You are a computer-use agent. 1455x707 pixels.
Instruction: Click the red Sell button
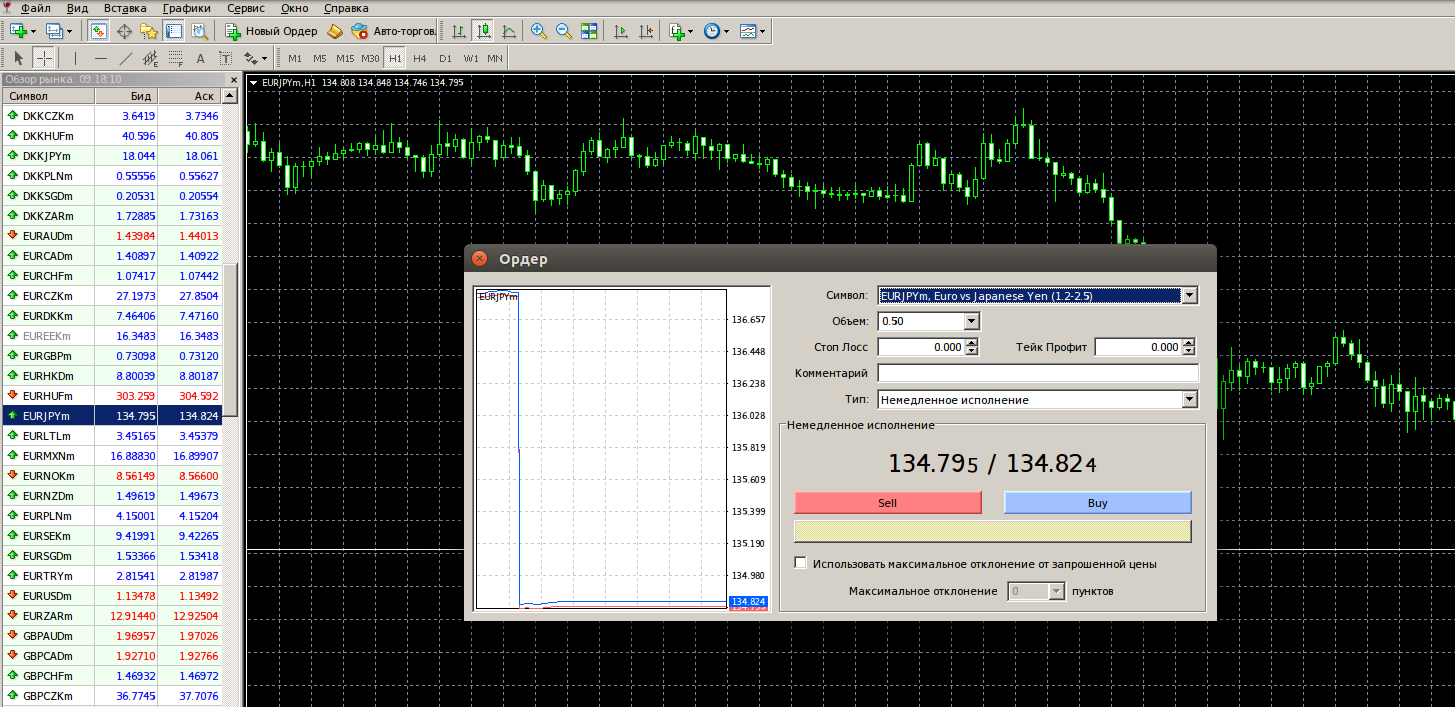tap(888, 502)
